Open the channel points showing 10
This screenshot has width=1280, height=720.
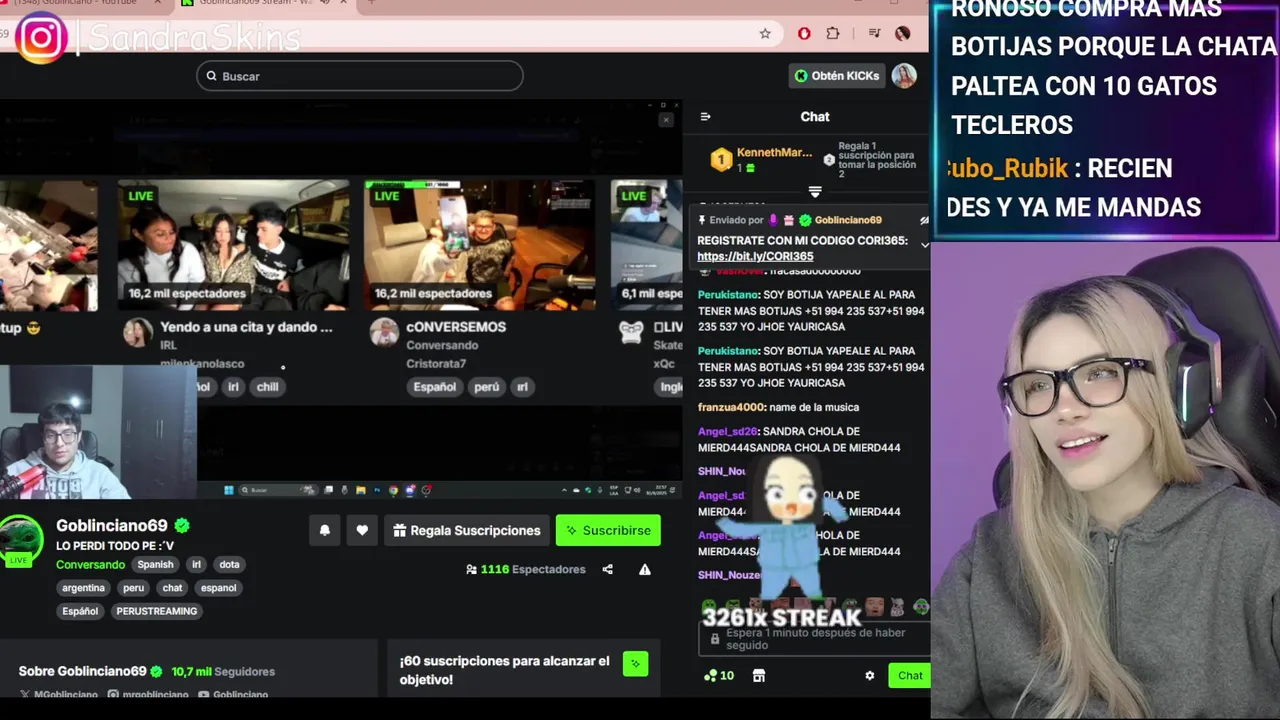719,676
